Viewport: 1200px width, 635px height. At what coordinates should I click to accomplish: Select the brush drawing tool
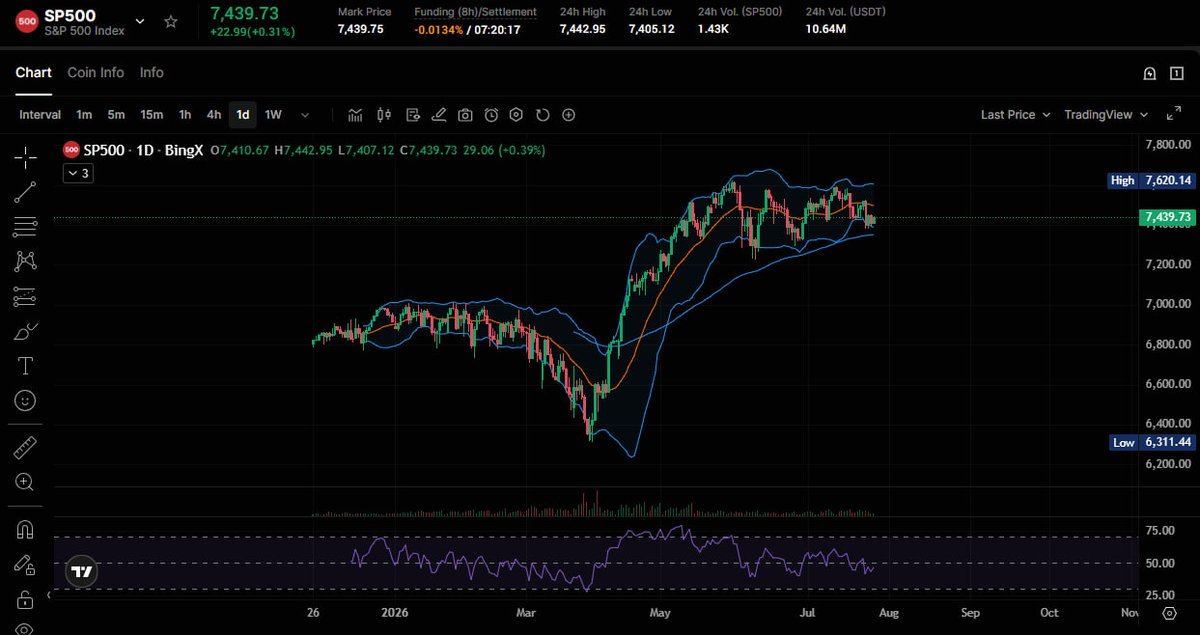(26, 331)
